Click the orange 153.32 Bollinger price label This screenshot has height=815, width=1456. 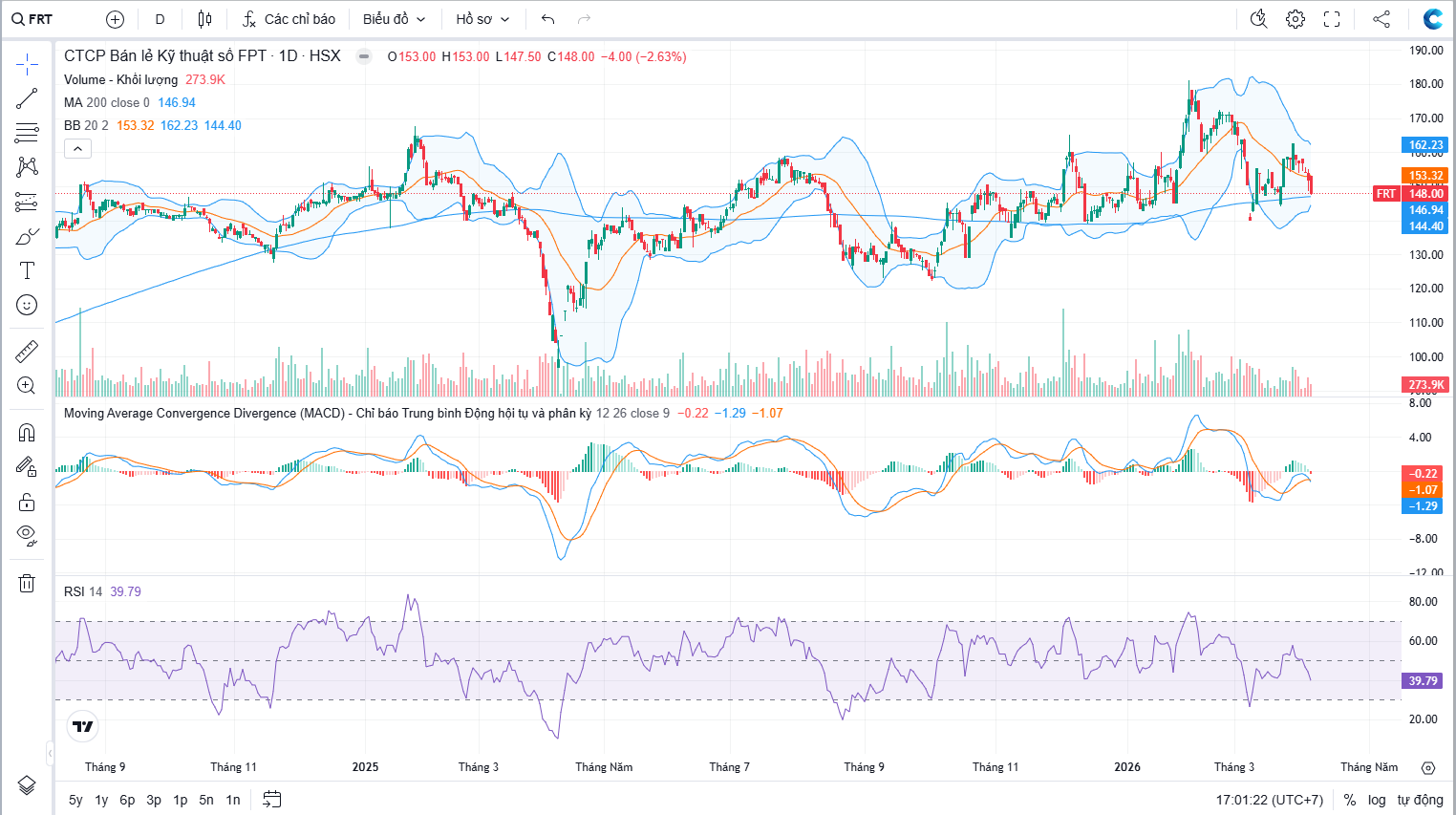tap(1424, 176)
